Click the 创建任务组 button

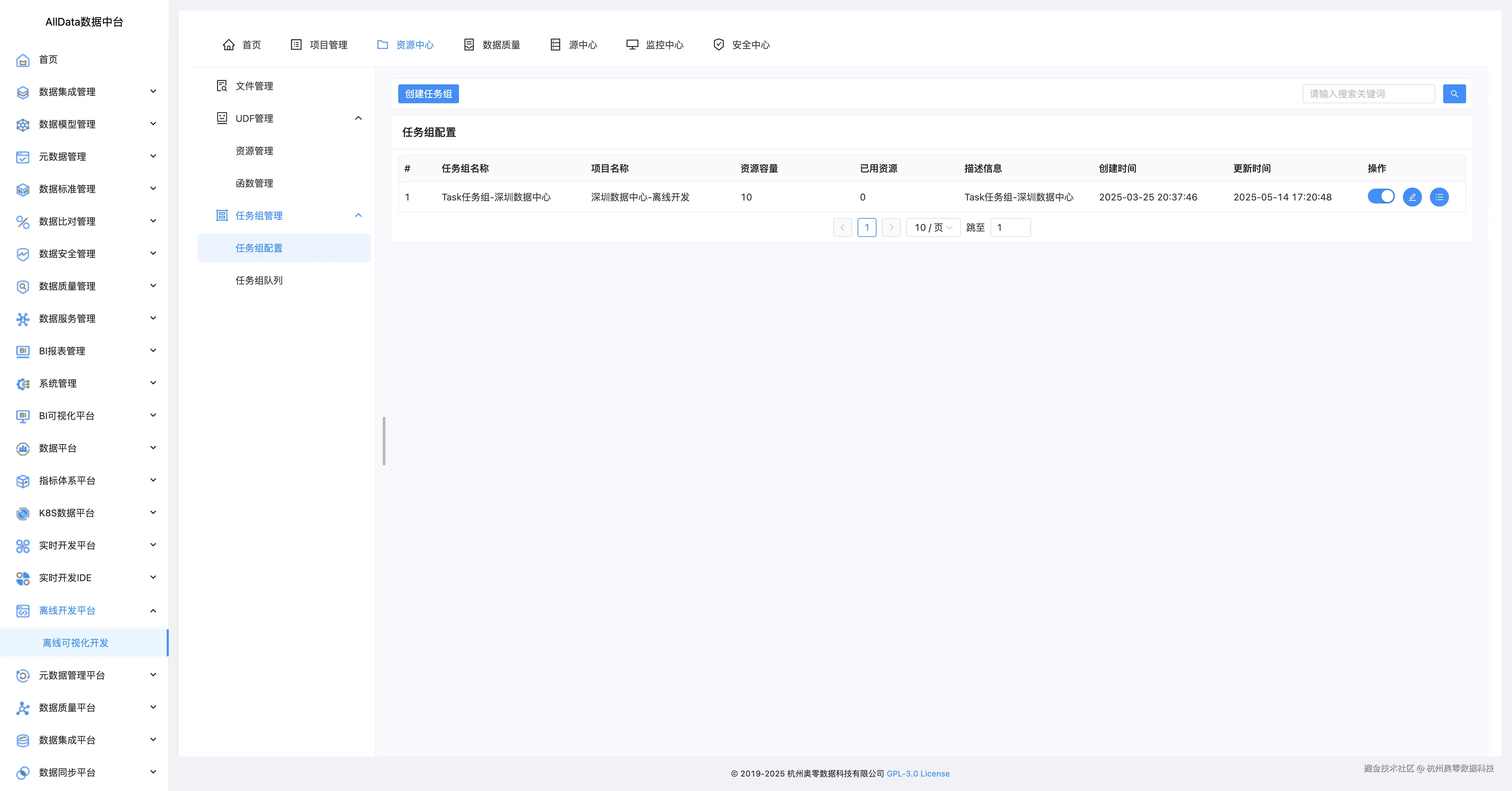coord(428,94)
